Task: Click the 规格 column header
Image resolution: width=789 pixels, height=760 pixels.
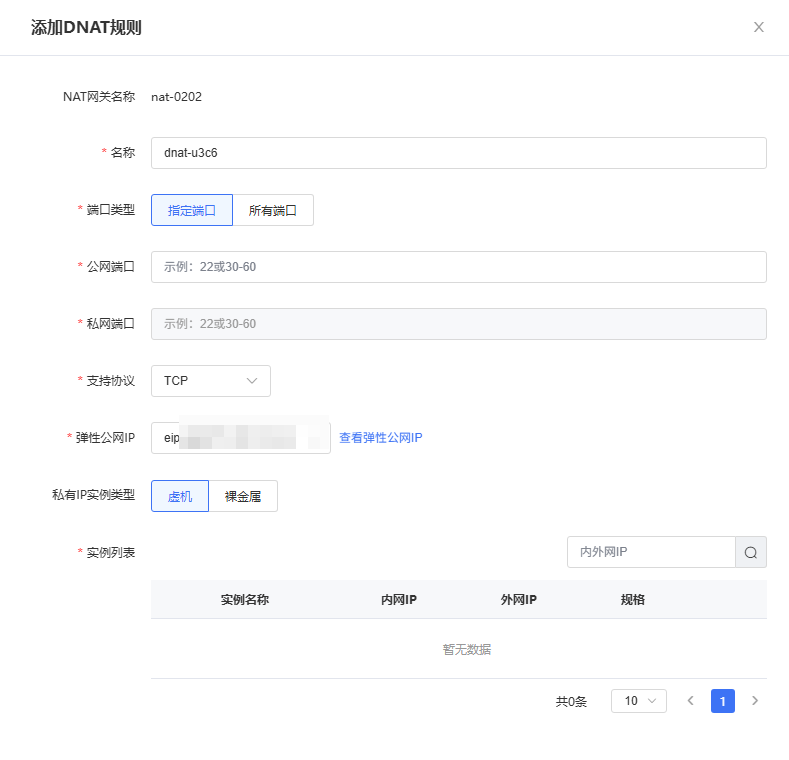Action: pos(633,600)
